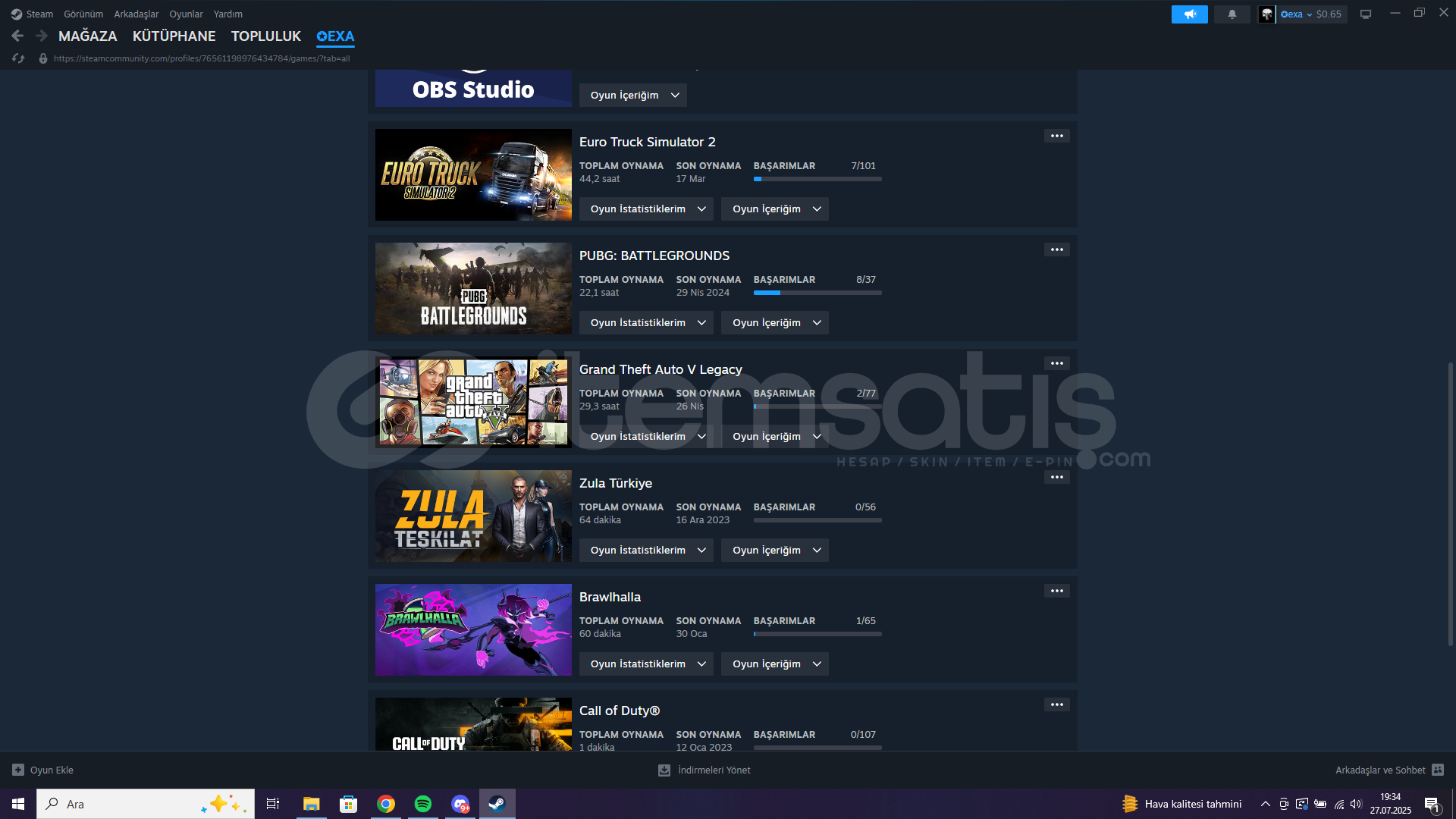Click Euro Truck Simulator 2 cover image
Viewport: 1456px width, 819px height.
tap(473, 174)
